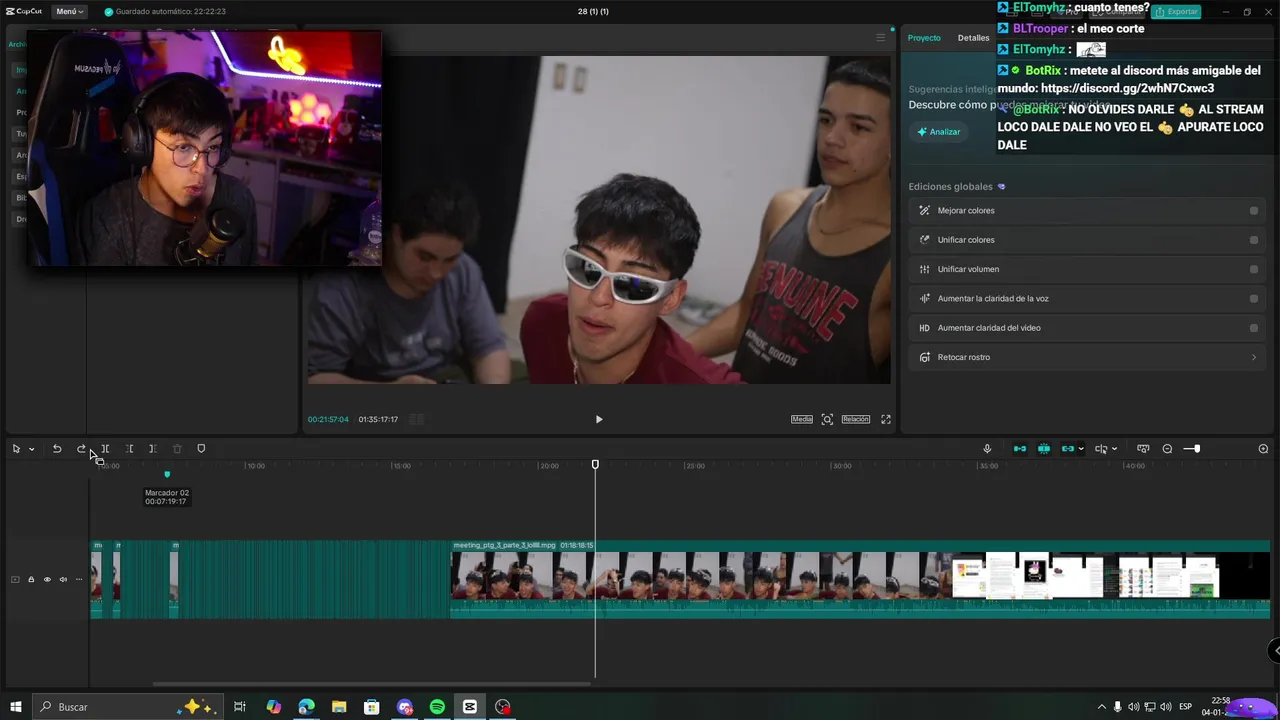Viewport: 1280px width, 720px height.
Task: Play the preview video
Action: coord(599,419)
